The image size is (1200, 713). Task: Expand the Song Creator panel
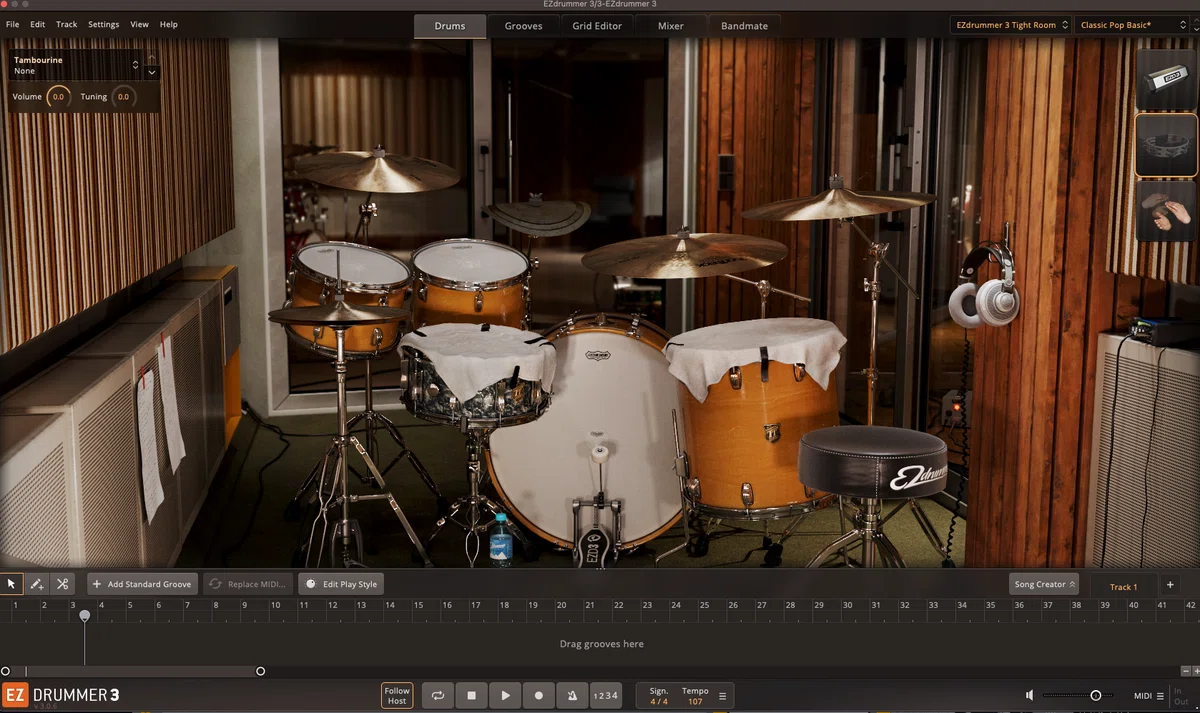tap(1045, 584)
